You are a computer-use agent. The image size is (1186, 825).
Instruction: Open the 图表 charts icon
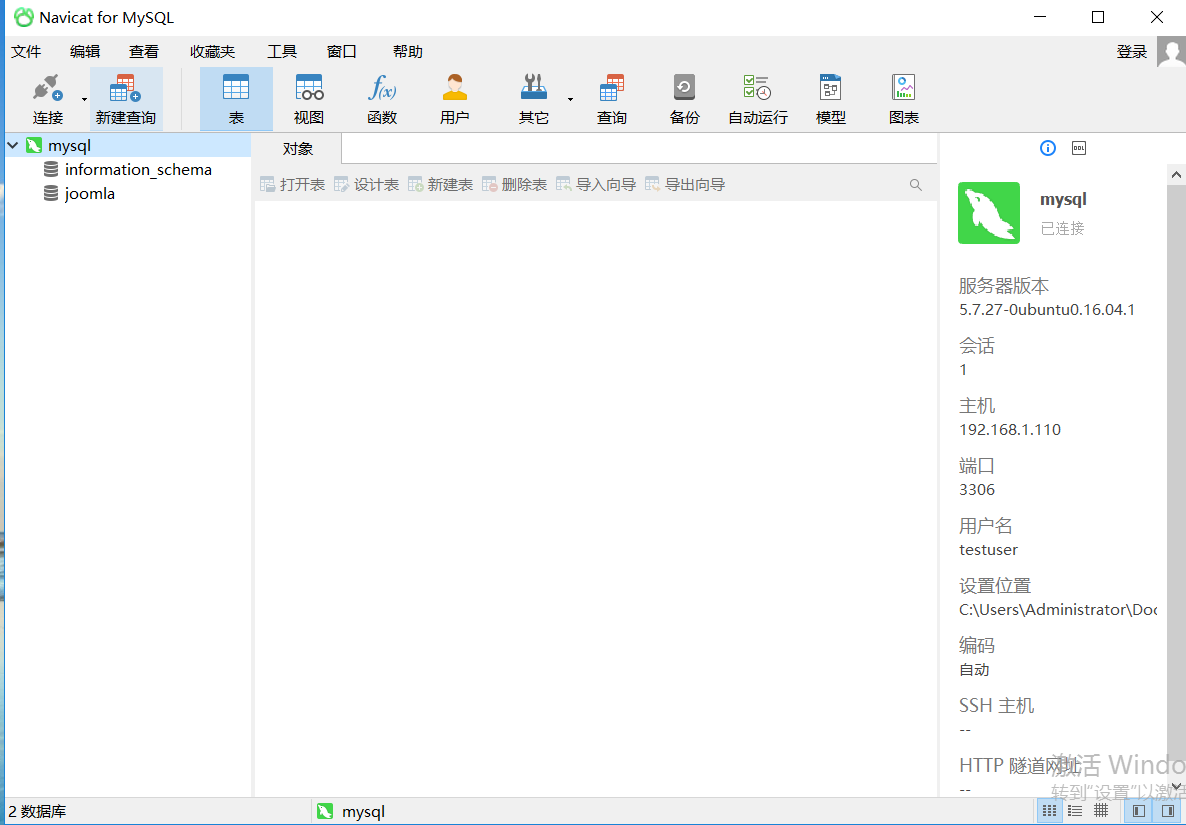click(x=904, y=99)
